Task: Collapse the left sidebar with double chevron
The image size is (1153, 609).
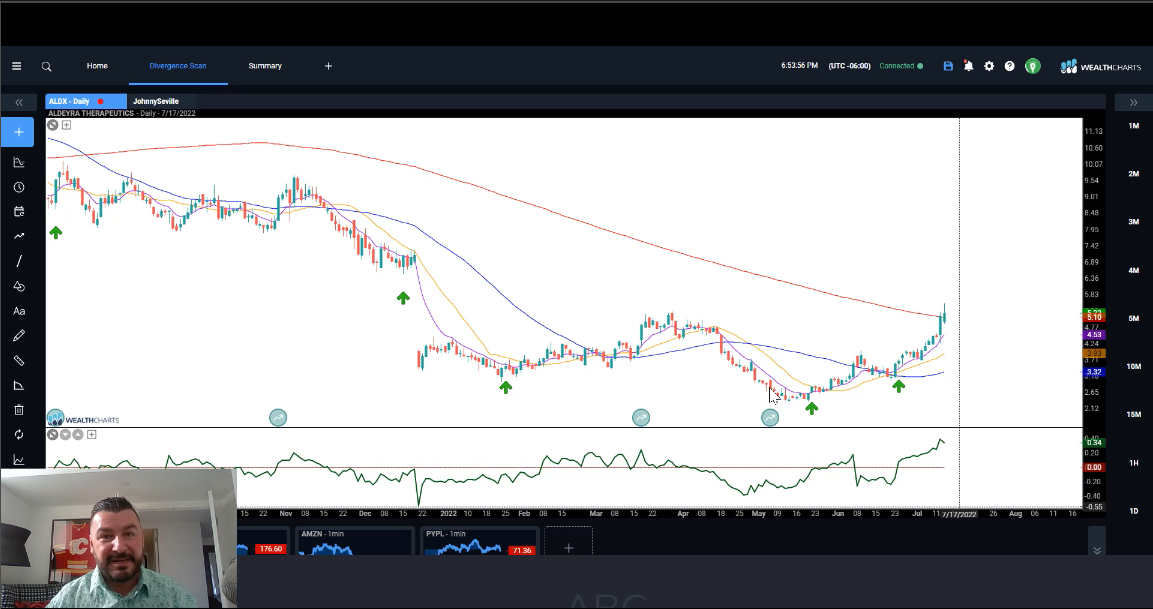Action: click(18, 102)
